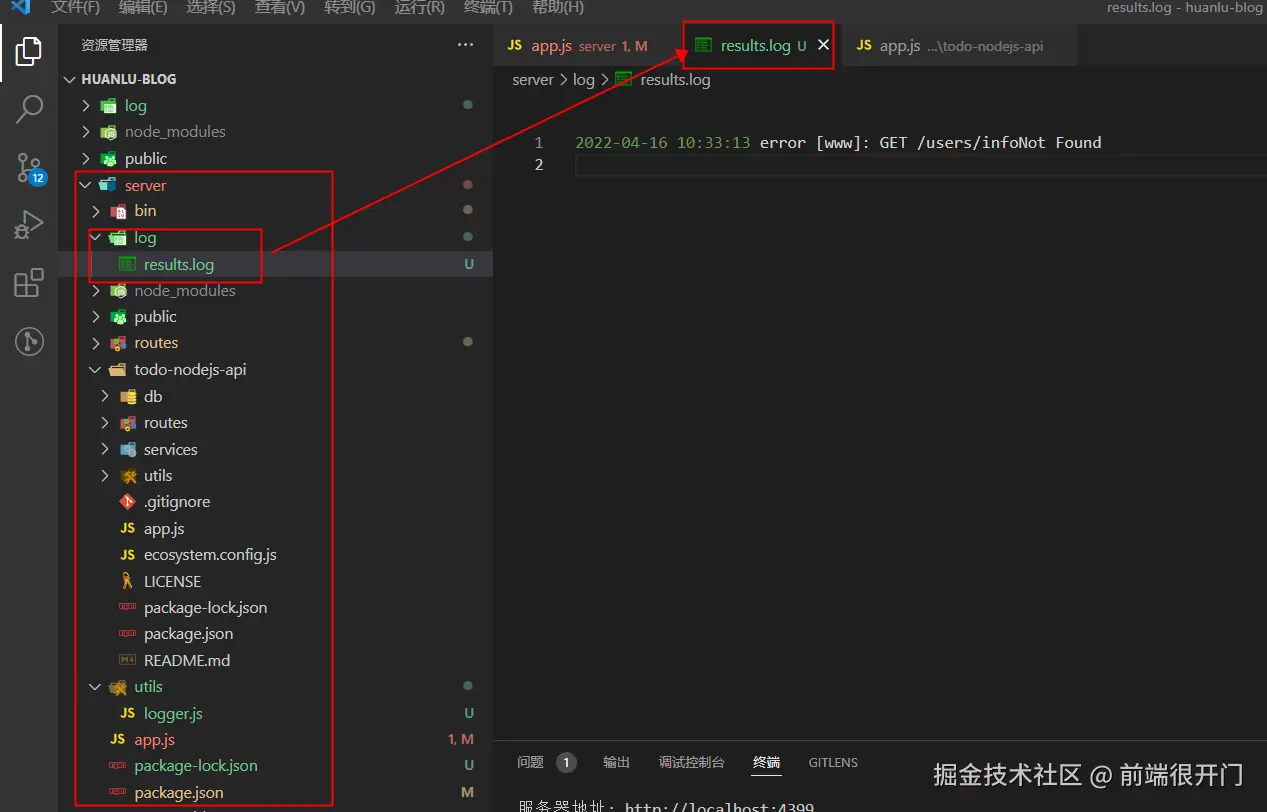Open the 问题 panel tab
1267x812 pixels.
tap(546, 762)
